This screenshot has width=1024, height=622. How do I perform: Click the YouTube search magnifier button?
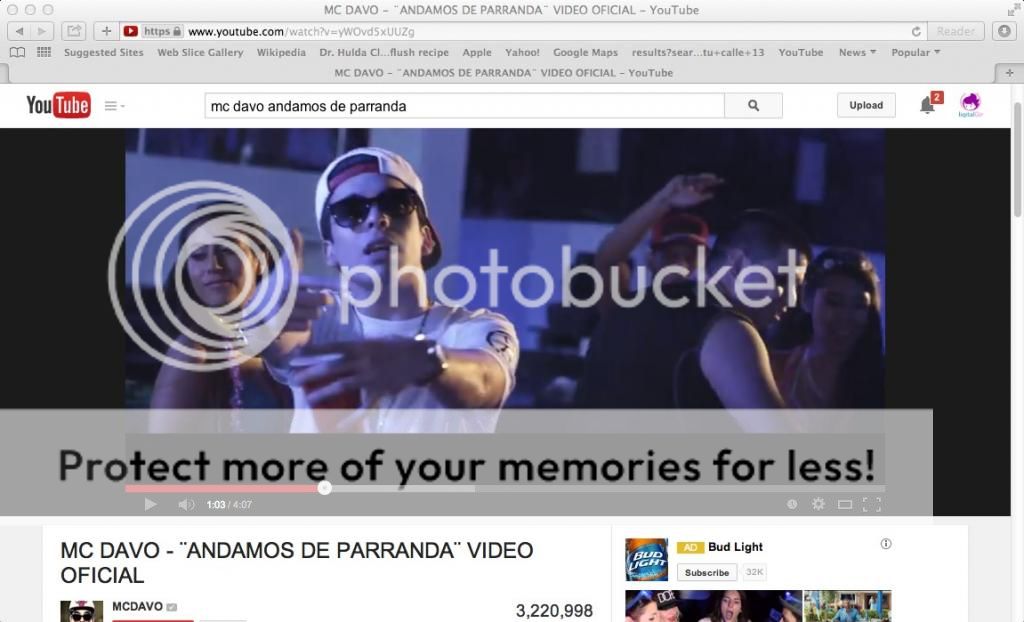(x=754, y=105)
